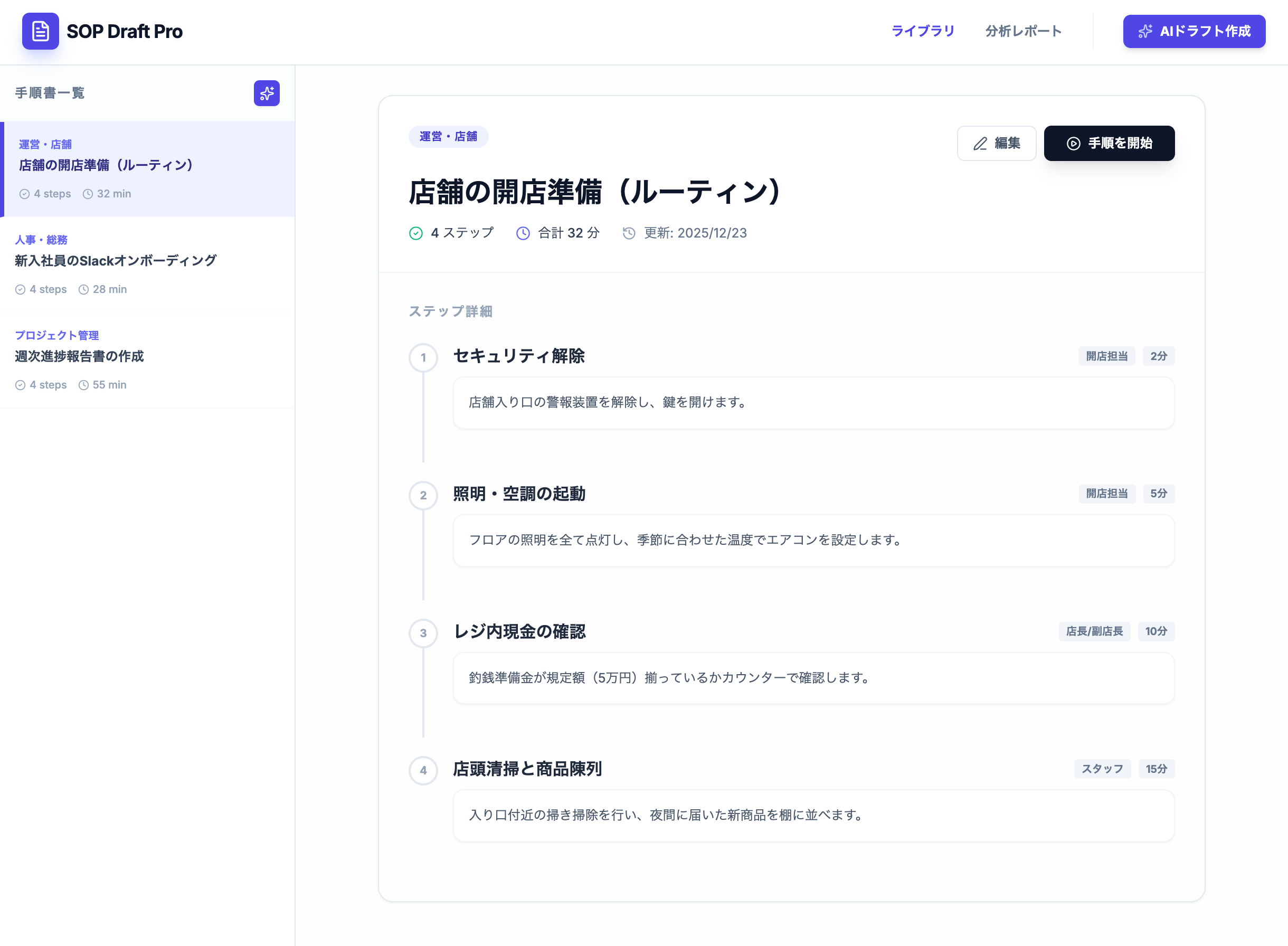The image size is (1288, 946).
Task: Click step number 3 circle marker
Action: tap(423, 633)
